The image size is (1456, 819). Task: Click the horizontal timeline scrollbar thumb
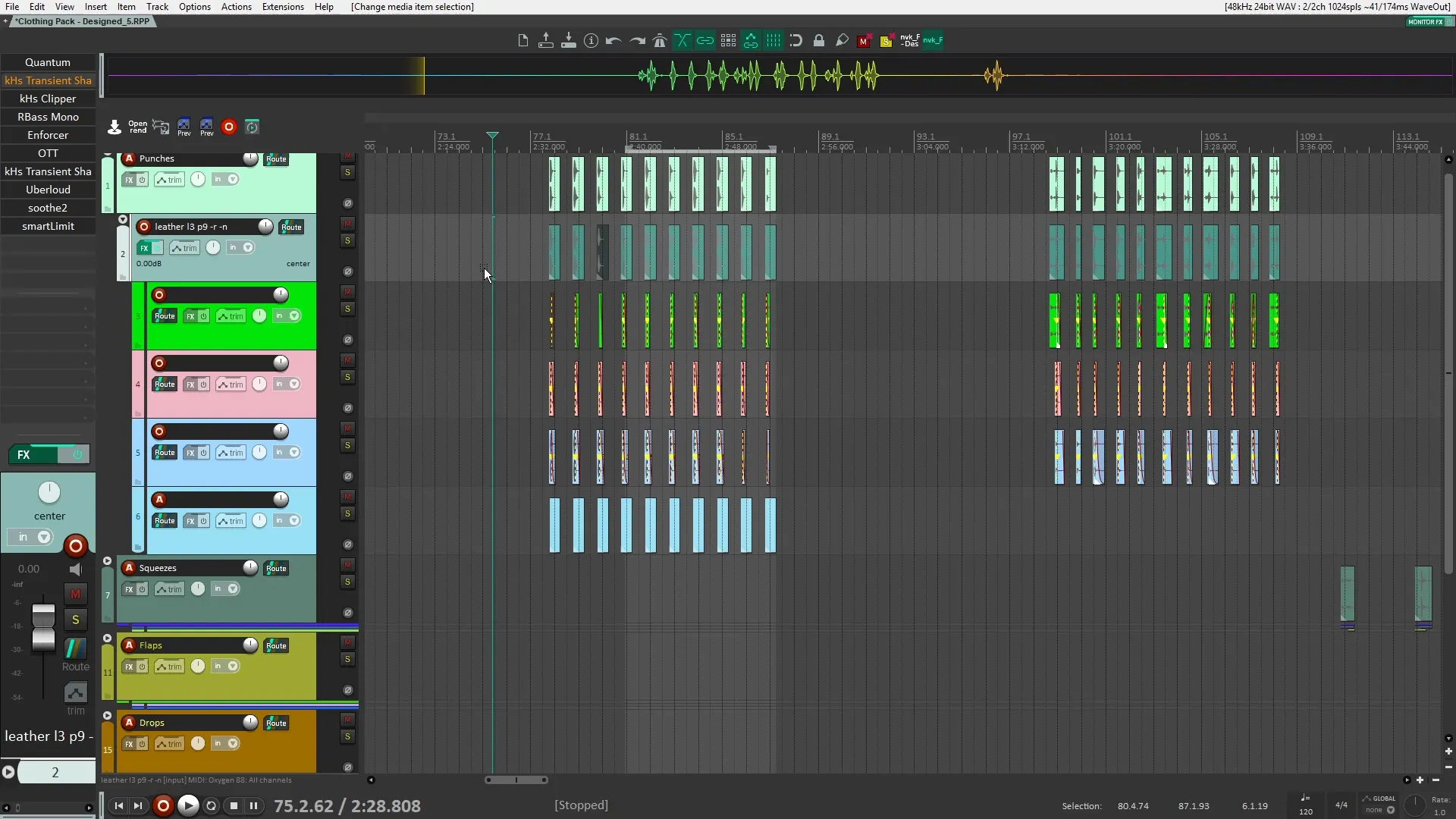coord(516,780)
